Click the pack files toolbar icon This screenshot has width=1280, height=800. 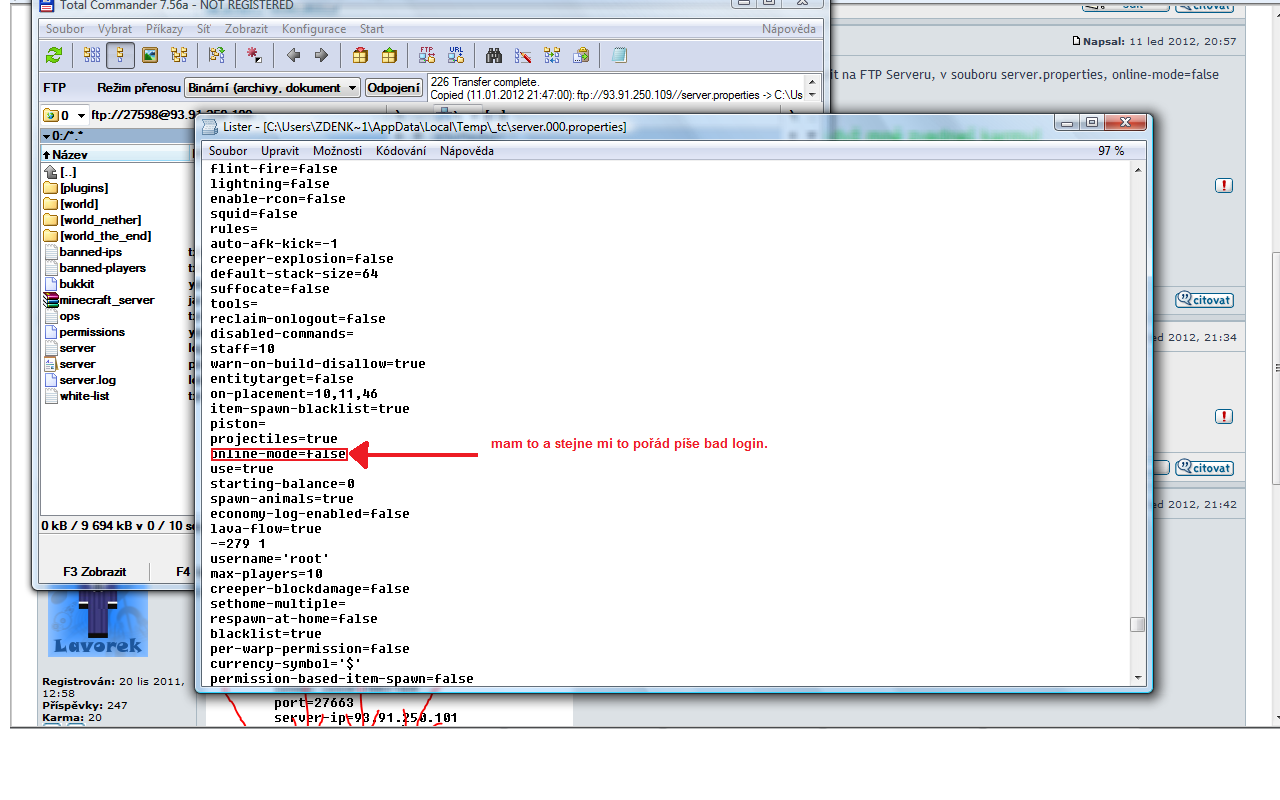(x=360, y=55)
